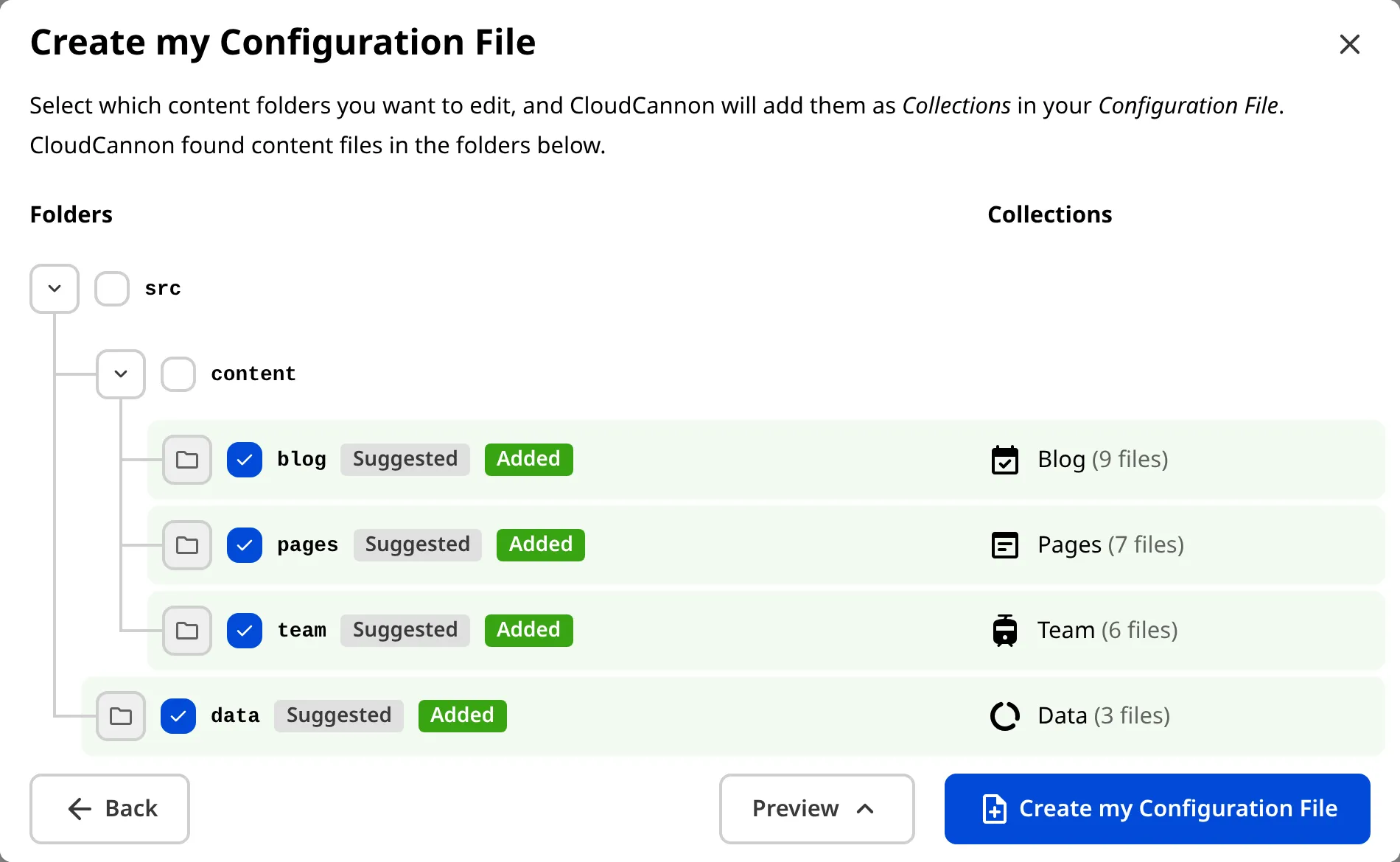Click Create my Configuration File
1400x862 pixels.
(x=1156, y=808)
